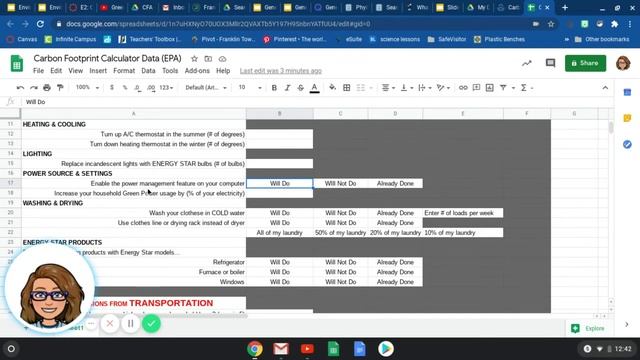Open the File menu
640x360 pixels.
pos(38,71)
